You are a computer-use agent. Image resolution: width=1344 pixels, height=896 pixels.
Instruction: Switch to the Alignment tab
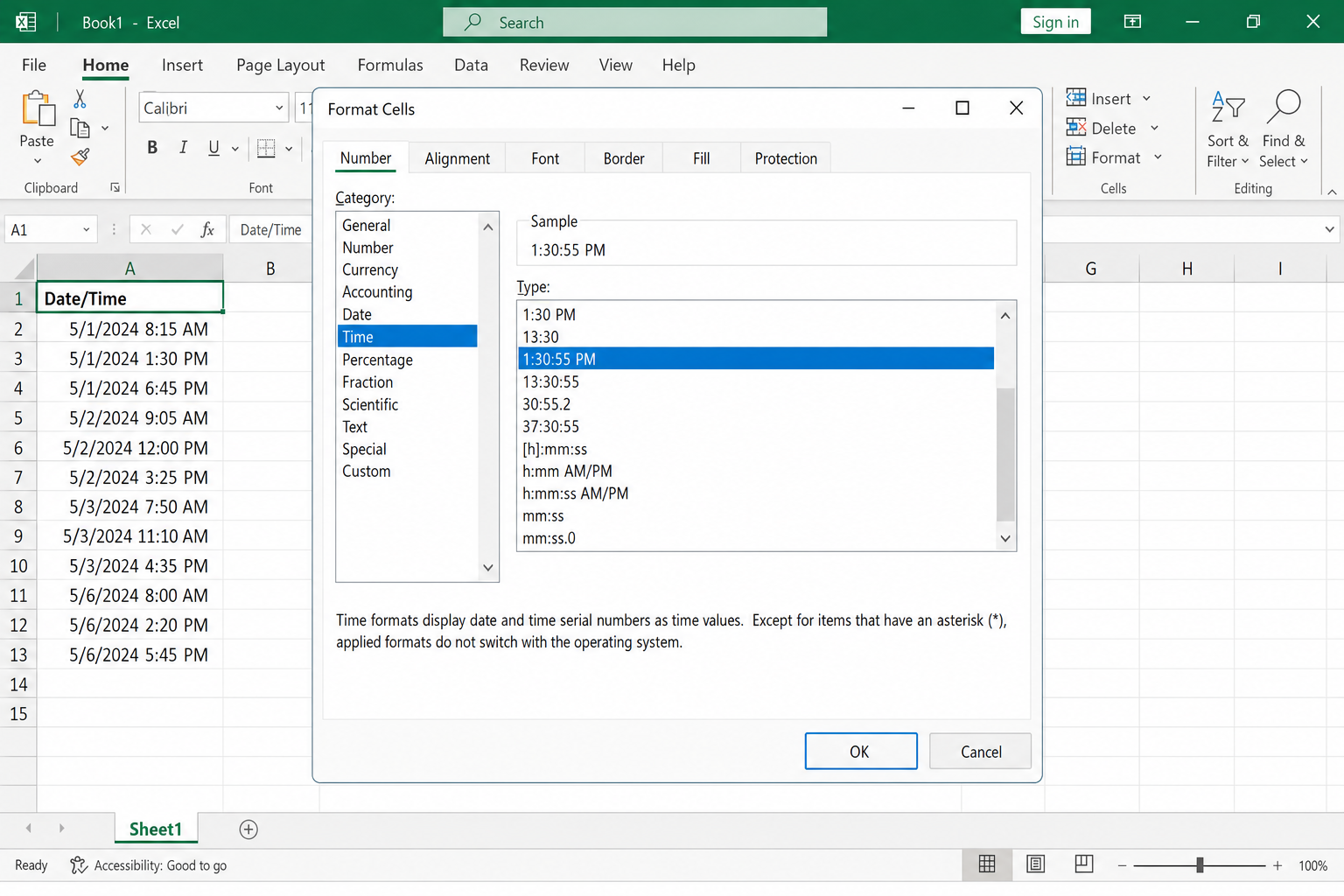(457, 158)
